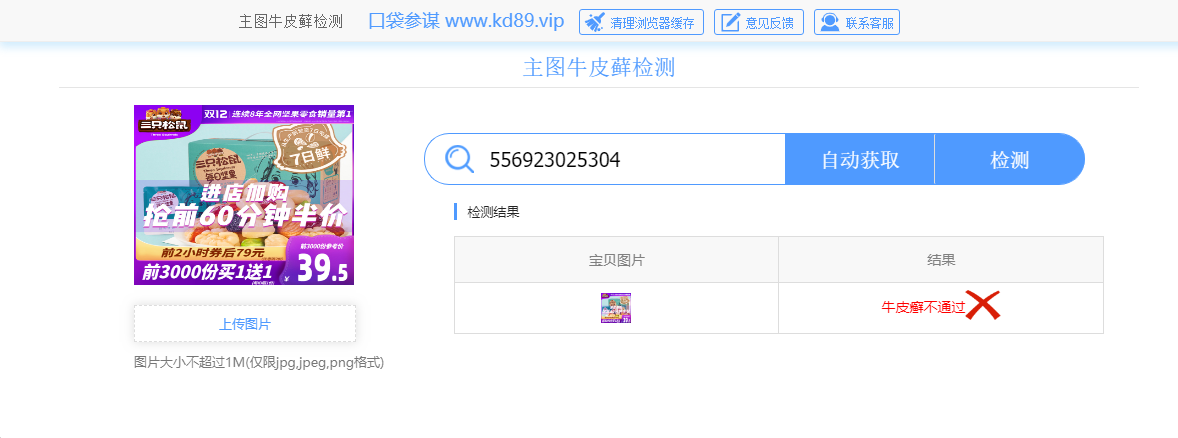Select the 结果 column header

pyautogui.click(x=941, y=260)
